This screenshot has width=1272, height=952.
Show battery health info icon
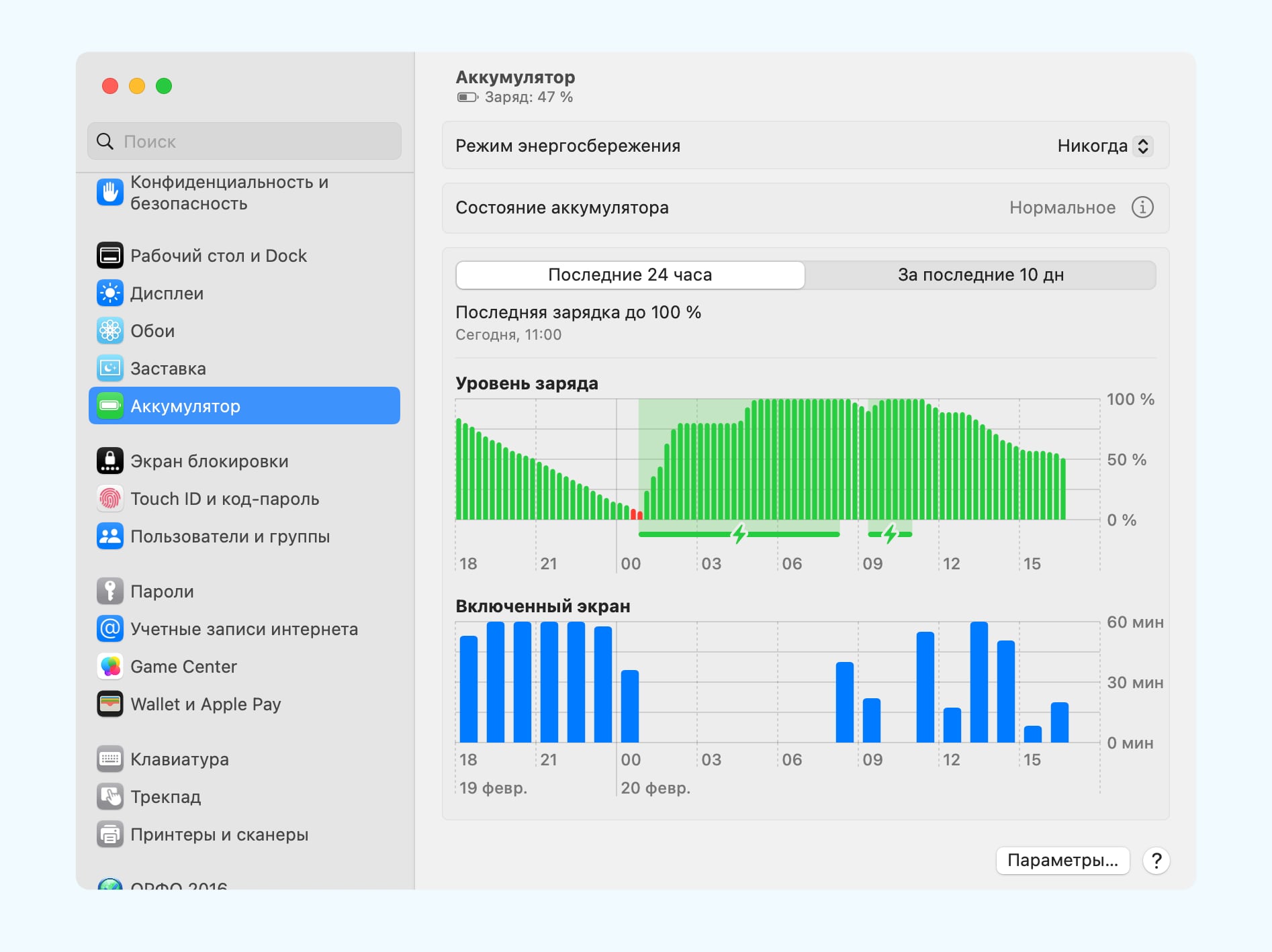coord(1142,207)
